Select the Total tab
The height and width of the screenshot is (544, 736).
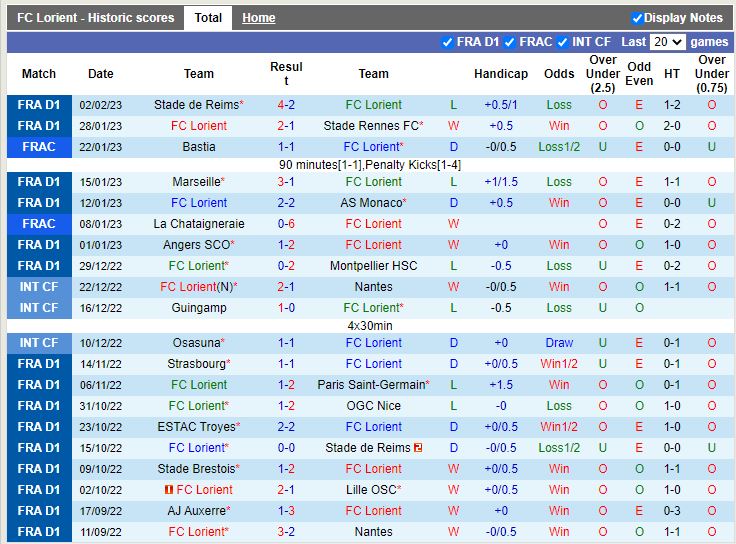(x=208, y=18)
